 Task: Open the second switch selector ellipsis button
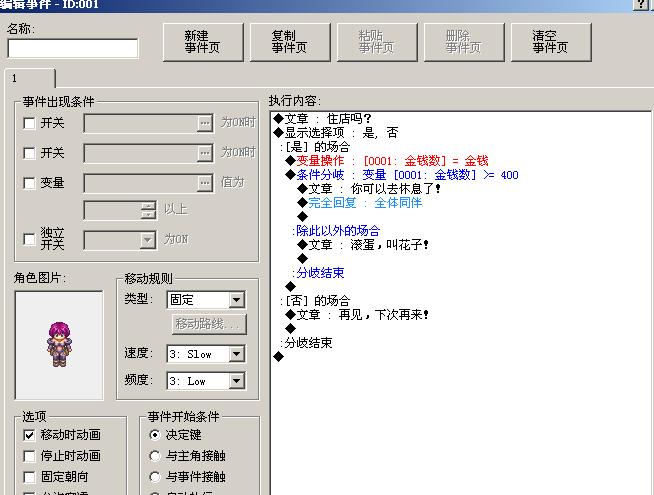pyautogui.click(x=205, y=153)
